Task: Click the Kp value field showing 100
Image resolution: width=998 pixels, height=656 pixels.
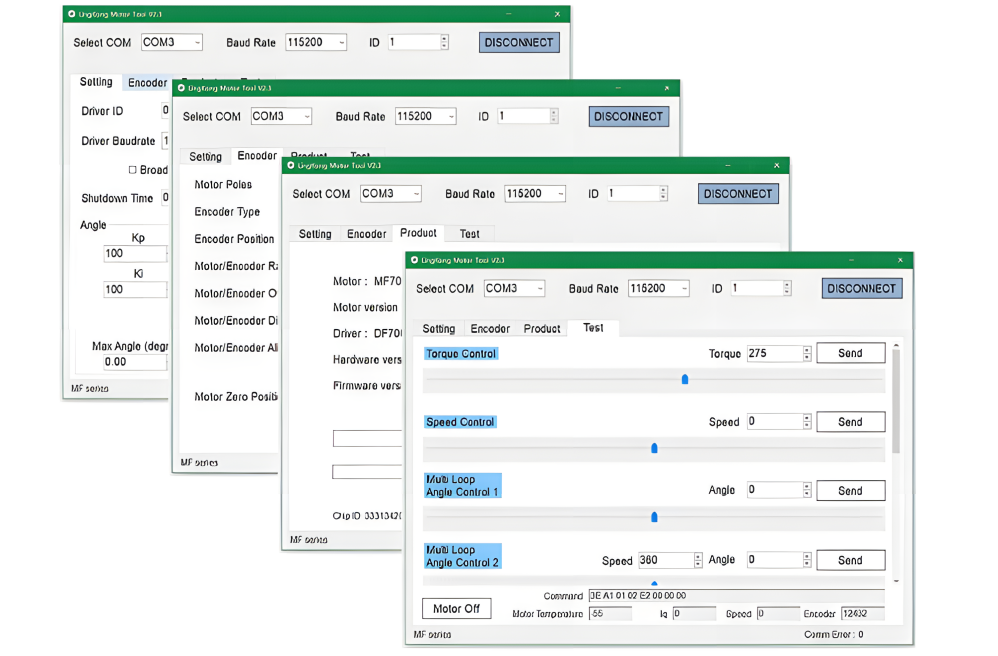Action: pos(135,253)
